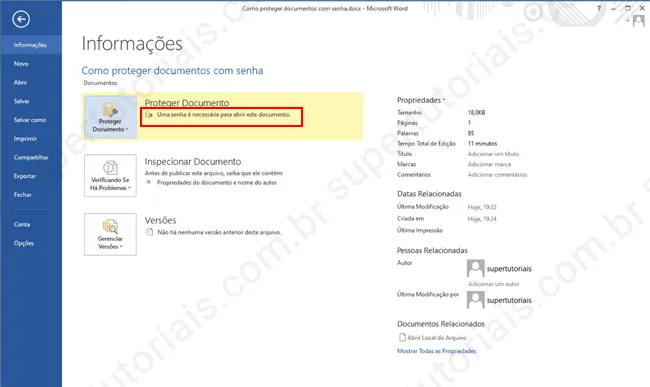
Task: Click the version document icon under Versões
Action: [x=149, y=232]
